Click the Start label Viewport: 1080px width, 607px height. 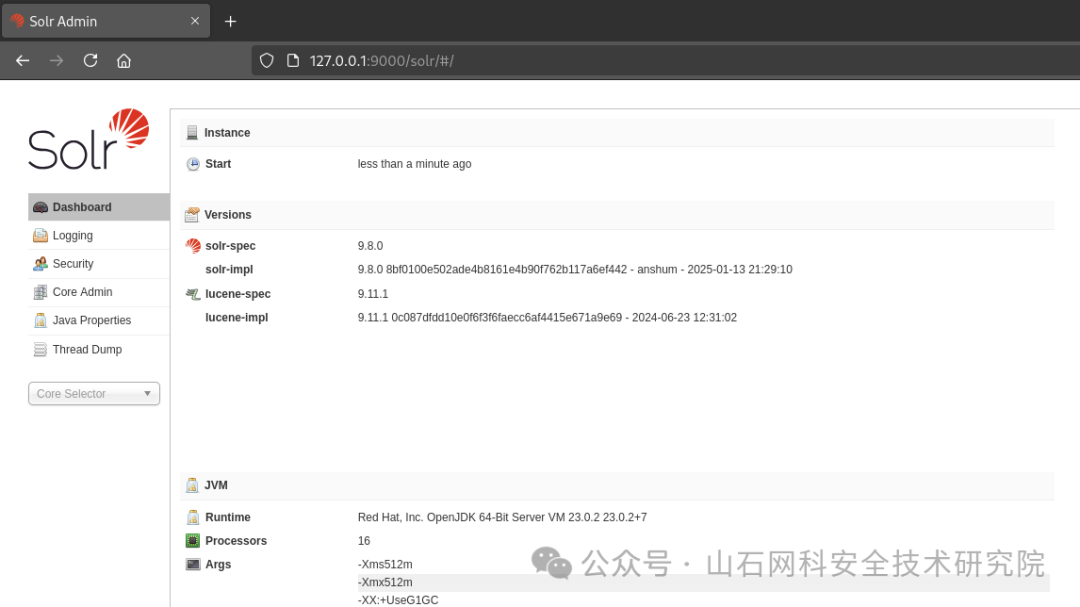(218, 164)
